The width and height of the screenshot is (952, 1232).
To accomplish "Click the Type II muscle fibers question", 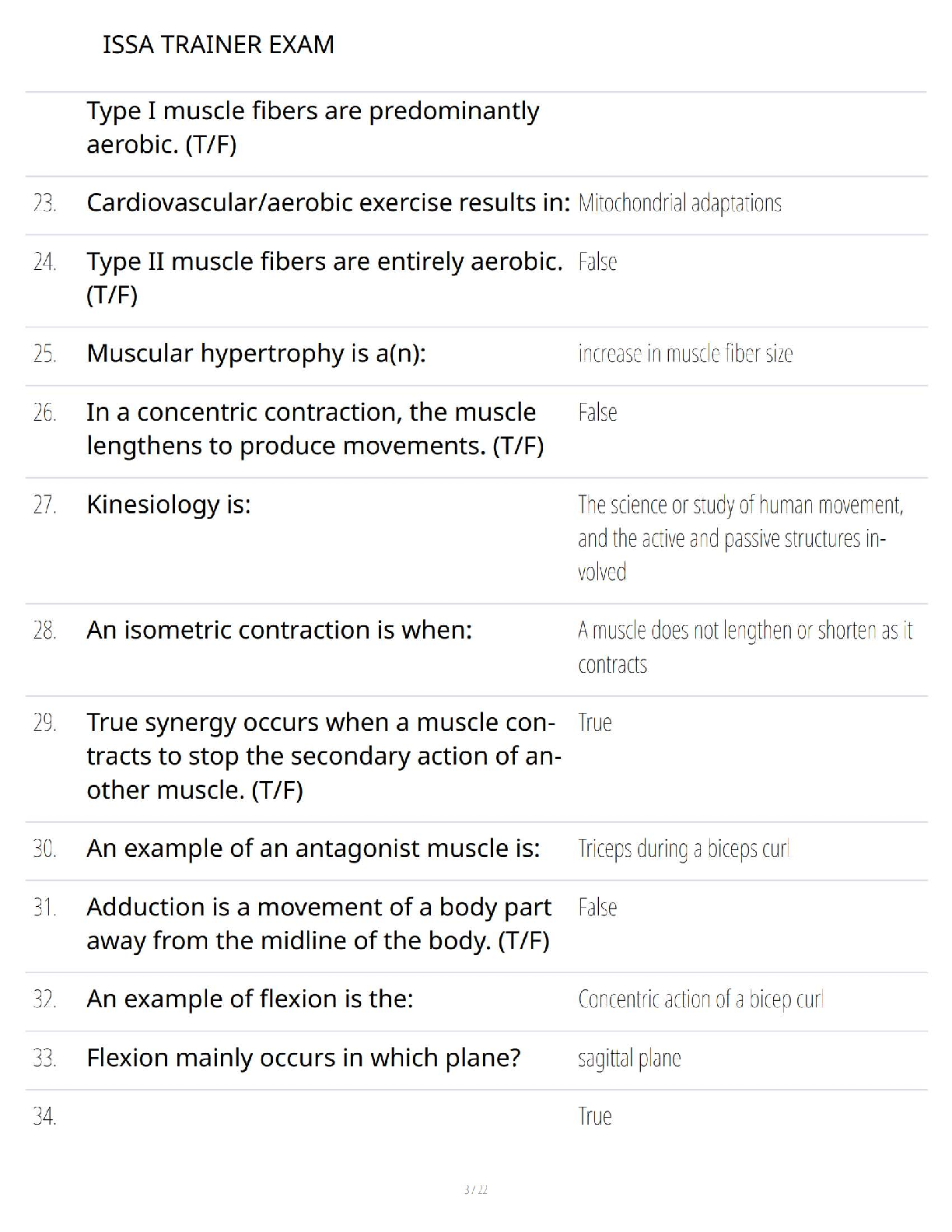I will click(324, 278).
